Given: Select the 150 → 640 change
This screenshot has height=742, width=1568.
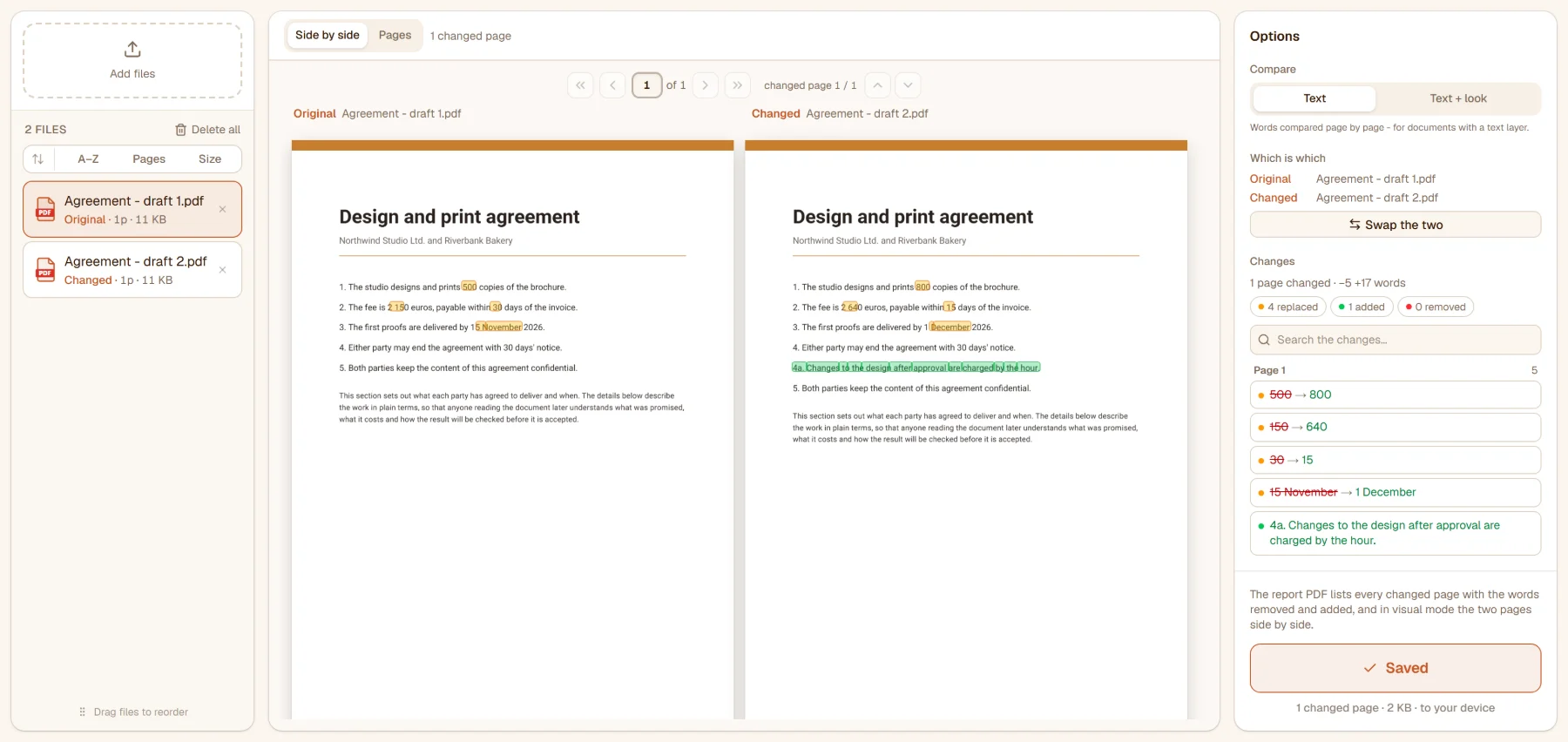Looking at the screenshot, I should click(x=1396, y=427).
